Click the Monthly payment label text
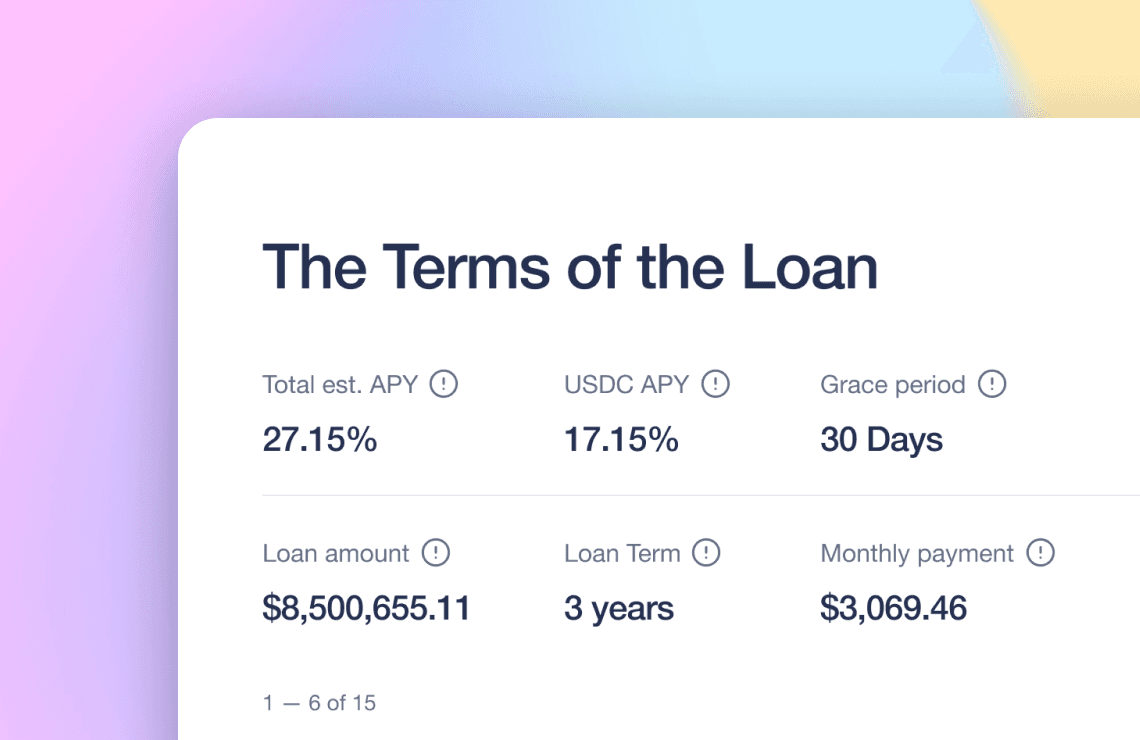 [x=917, y=555]
